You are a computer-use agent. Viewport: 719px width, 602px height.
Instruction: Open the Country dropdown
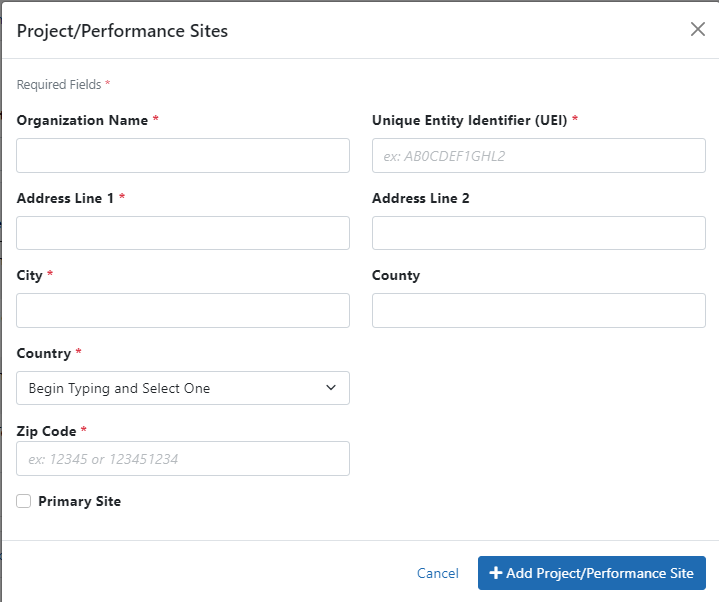point(183,388)
